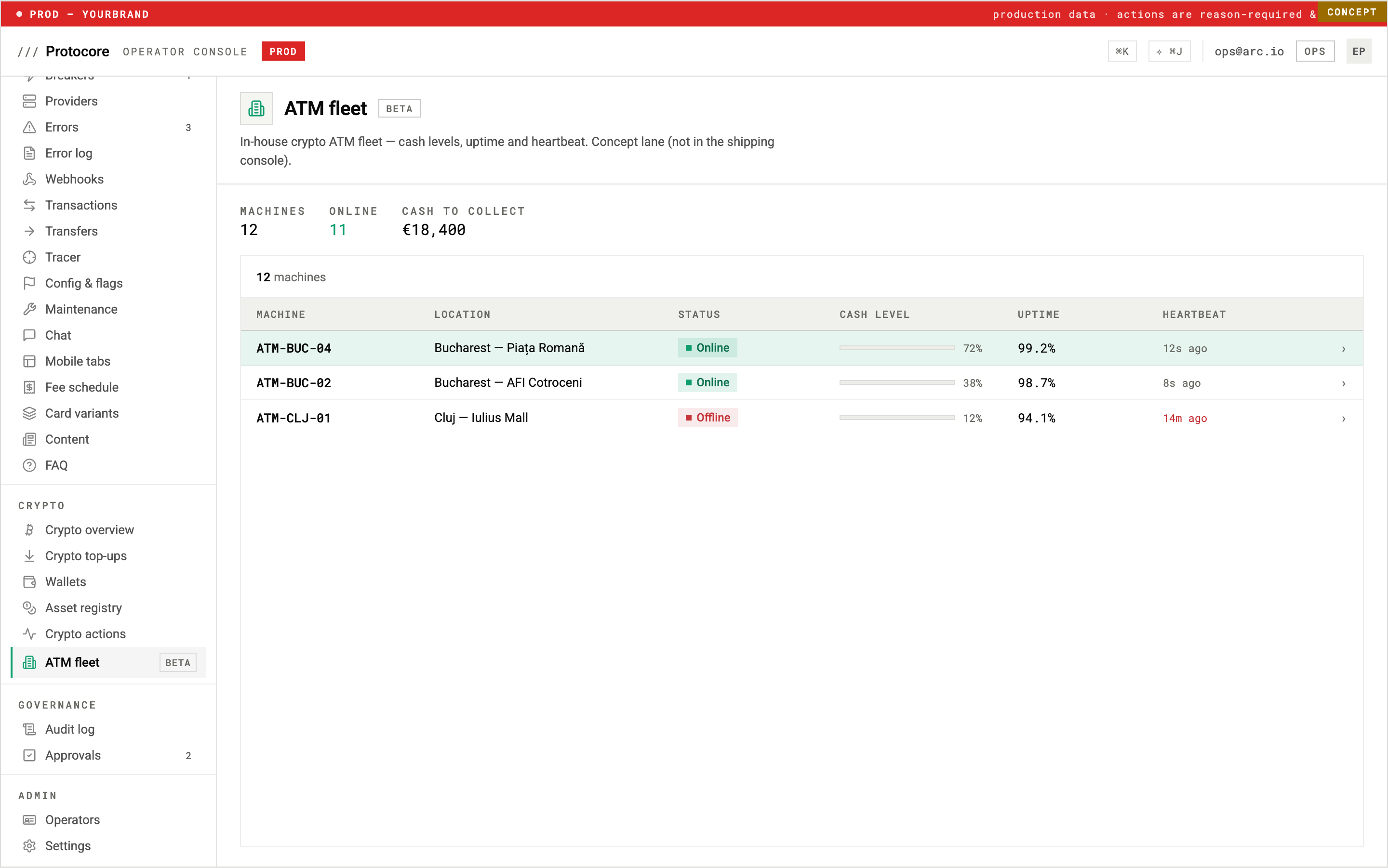The image size is (1388, 868).
Task: Click the ⌘J assistant shortcut button
Action: pyautogui.click(x=1169, y=52)
